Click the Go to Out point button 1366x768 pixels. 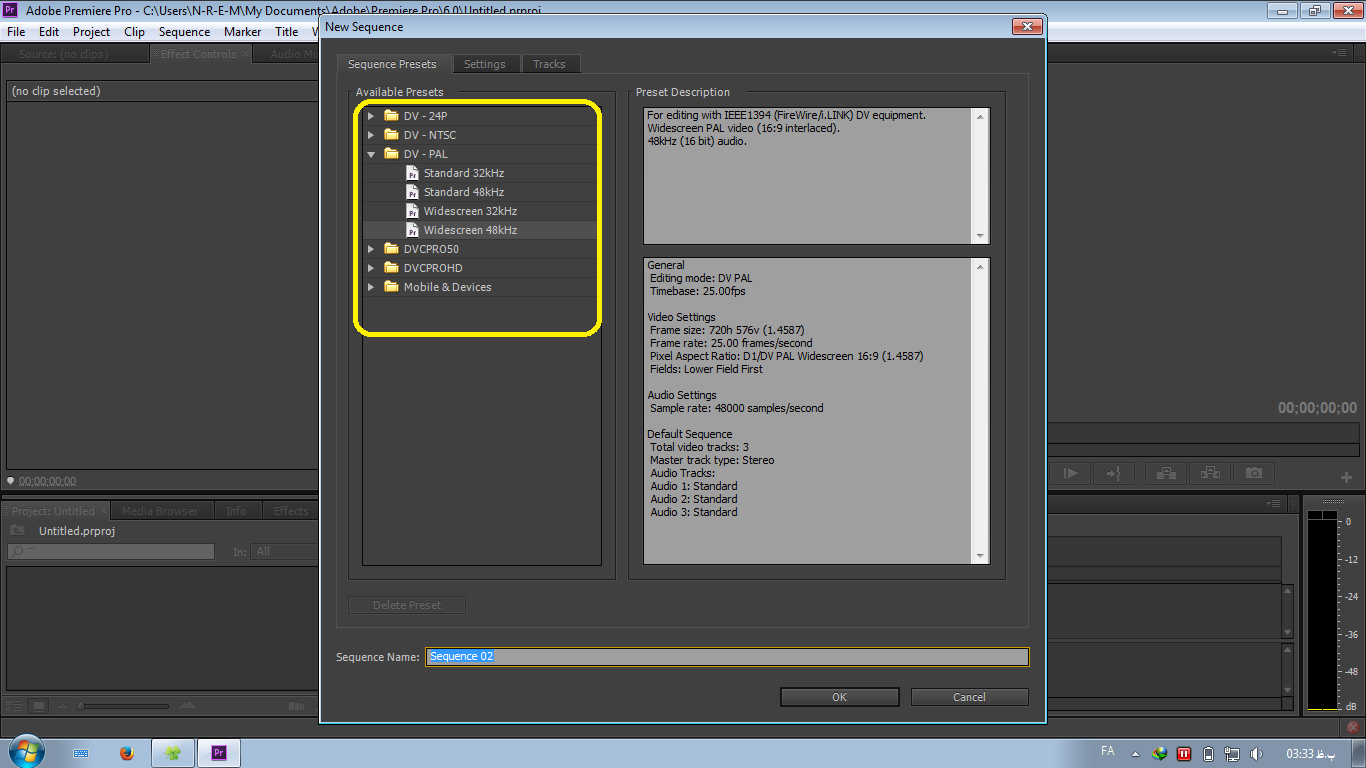tap(1113, 473)
